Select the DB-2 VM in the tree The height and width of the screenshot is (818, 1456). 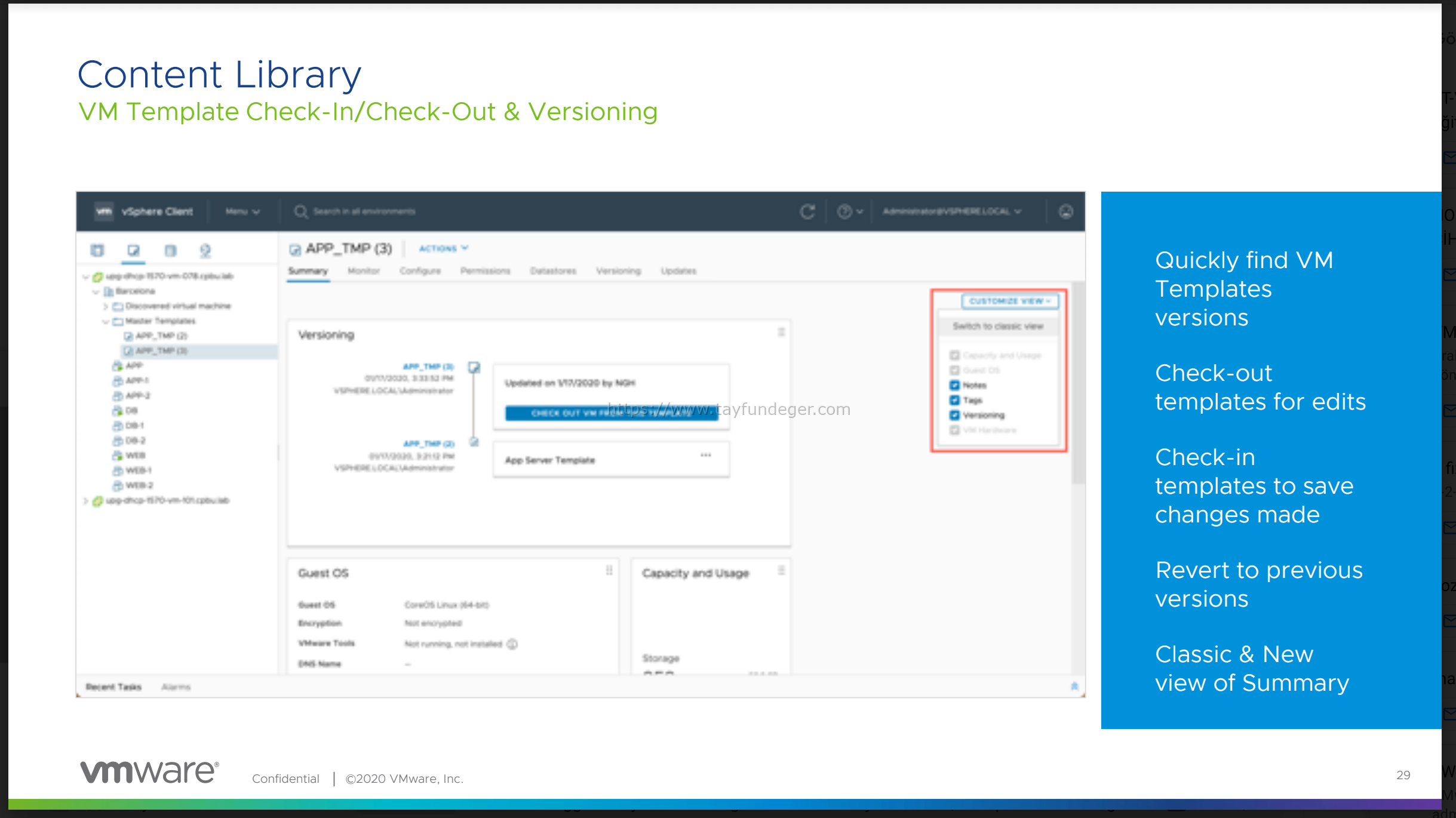pos(135,441)
